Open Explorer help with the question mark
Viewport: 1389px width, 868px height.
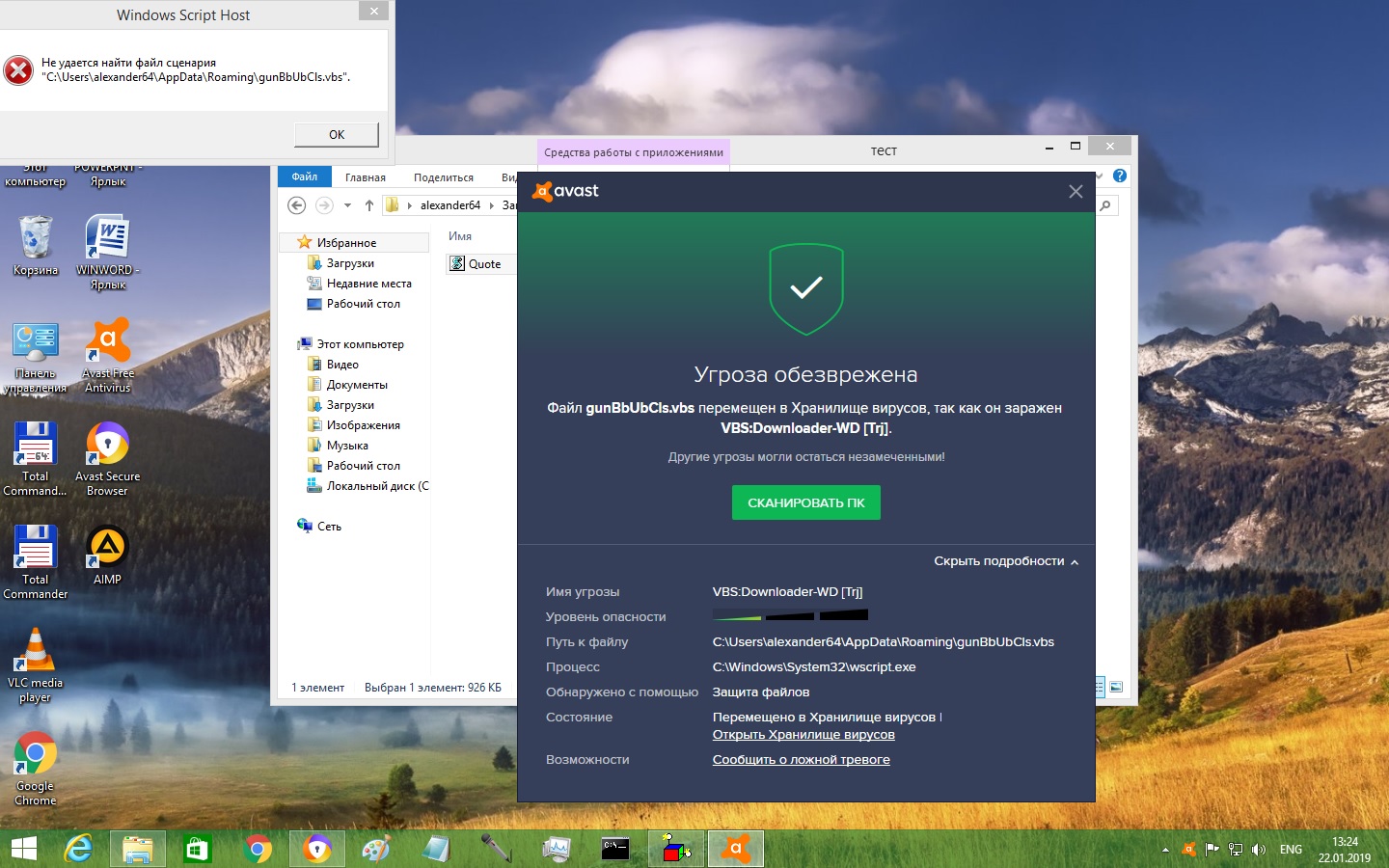coord(1120,176)
